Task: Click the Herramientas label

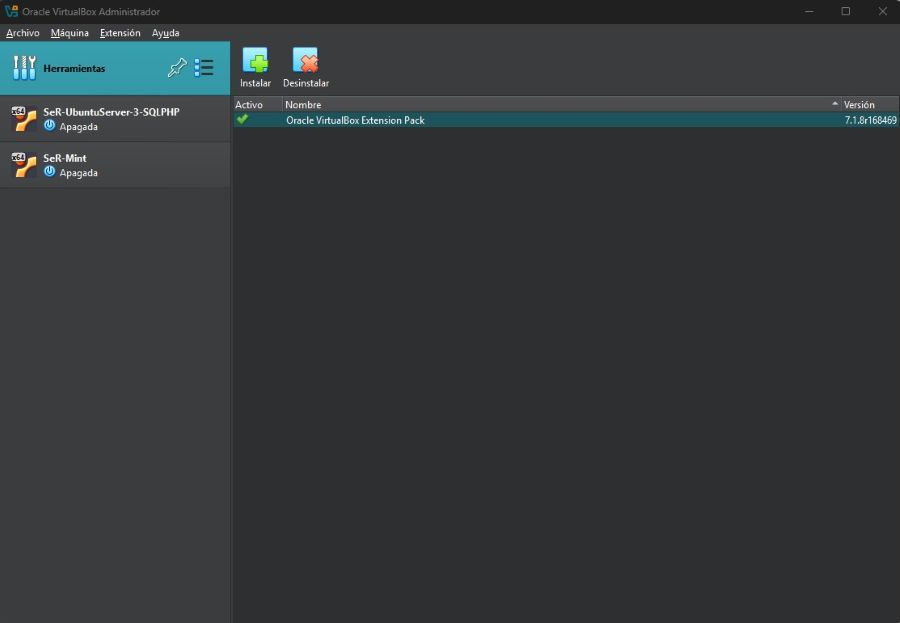Action: (74, 68)
